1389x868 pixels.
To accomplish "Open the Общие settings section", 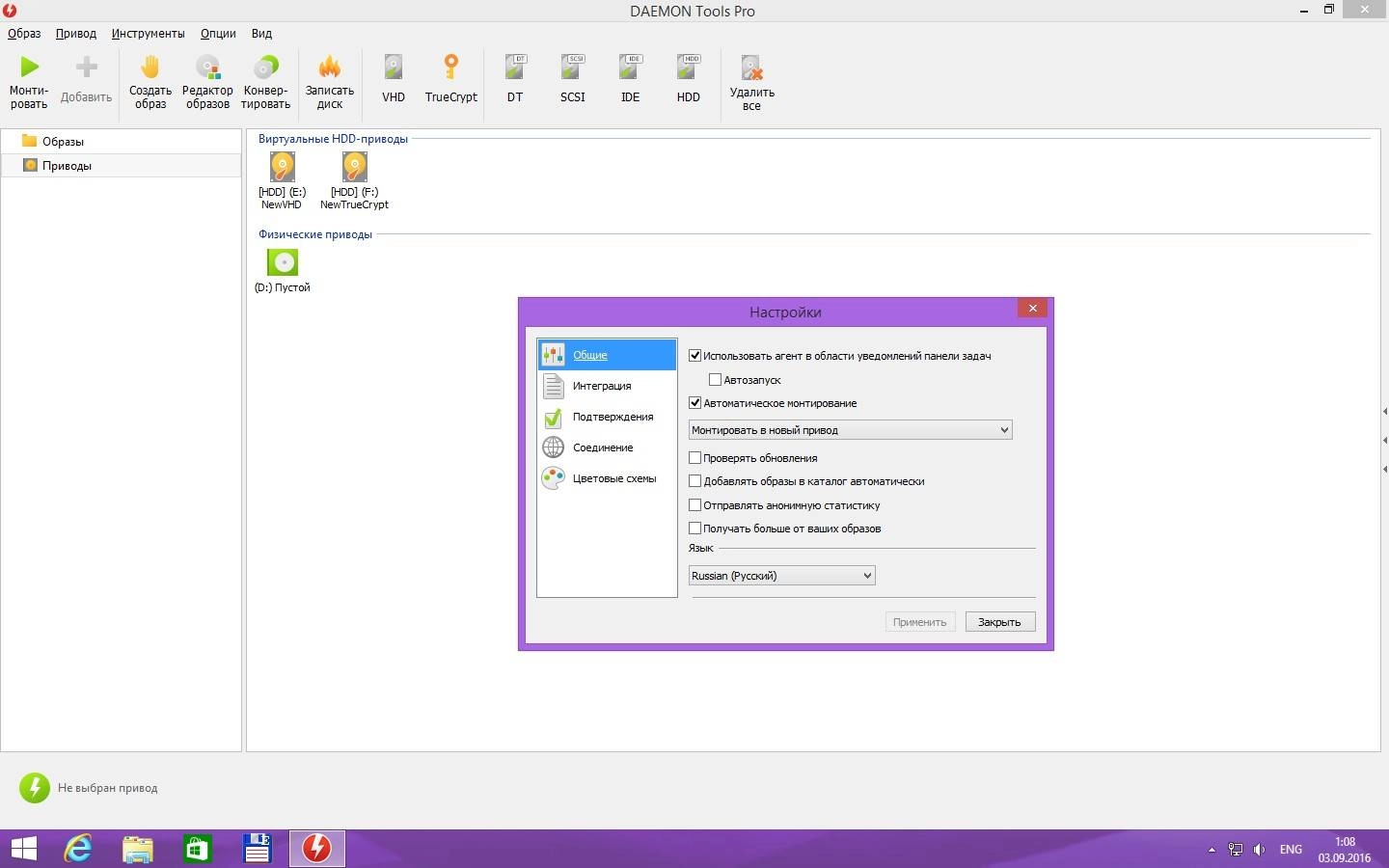I will pos(607,355).
